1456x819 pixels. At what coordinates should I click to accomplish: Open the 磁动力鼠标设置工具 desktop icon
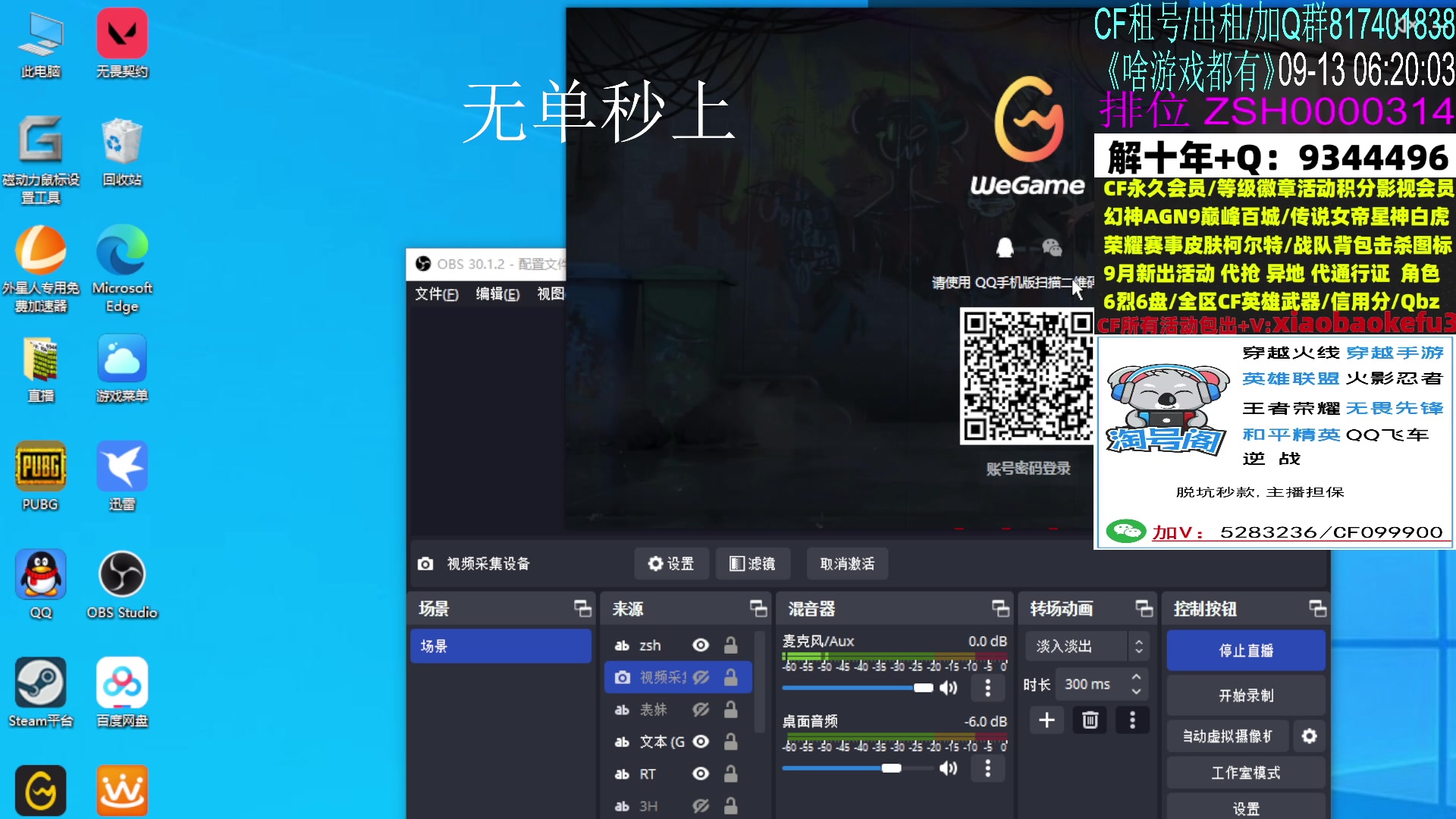click(41, 160)
